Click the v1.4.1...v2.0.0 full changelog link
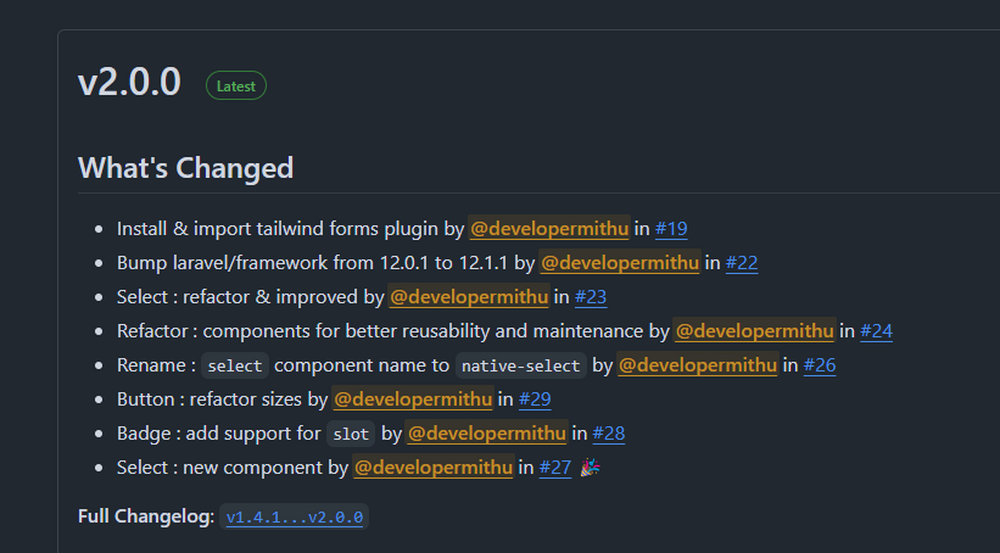 click(295, 517)
